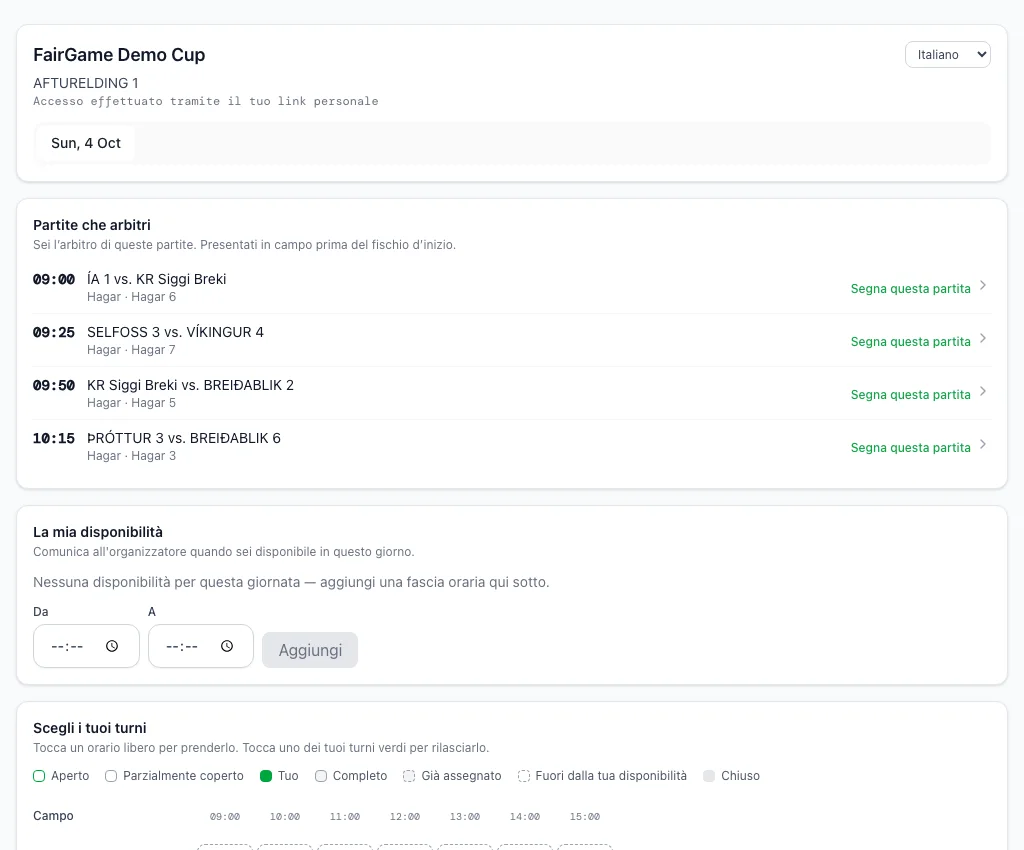
Task: Click the Completo legend swatch
Action: pos(321,776)
